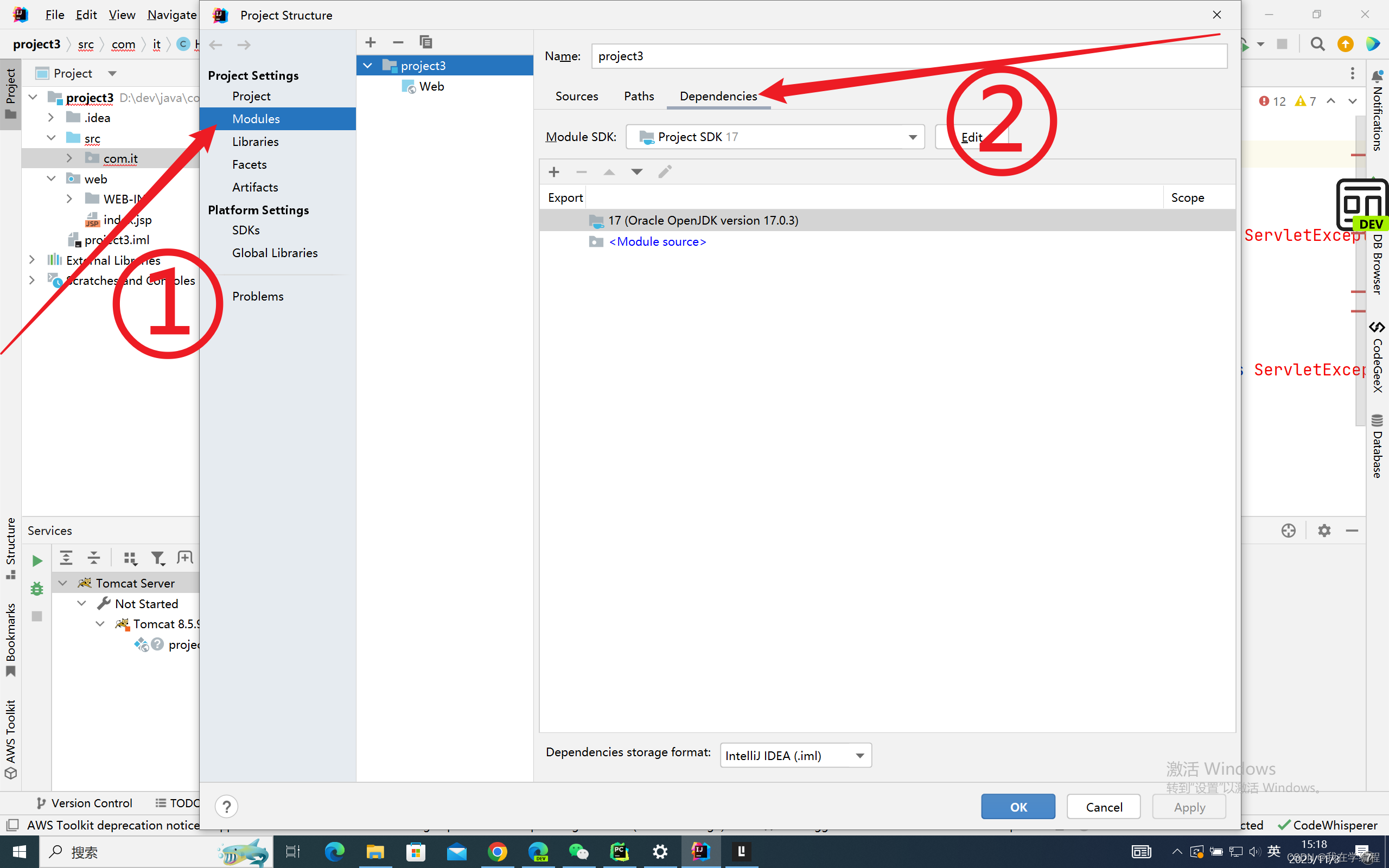Screen dimensions: 1389x868
Task: Switch to the Paths tab
Action: [639, 96]
